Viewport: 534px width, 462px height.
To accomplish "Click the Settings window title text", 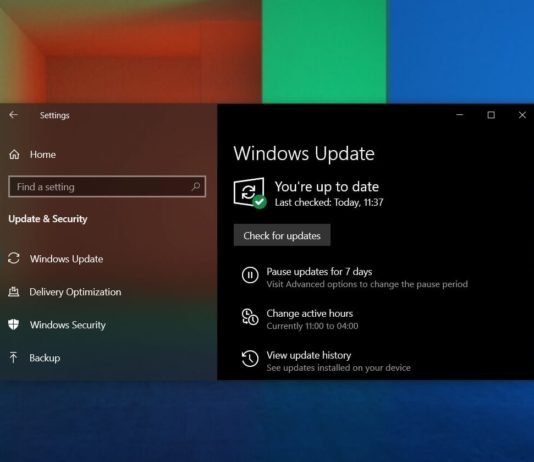I will 54,115.
